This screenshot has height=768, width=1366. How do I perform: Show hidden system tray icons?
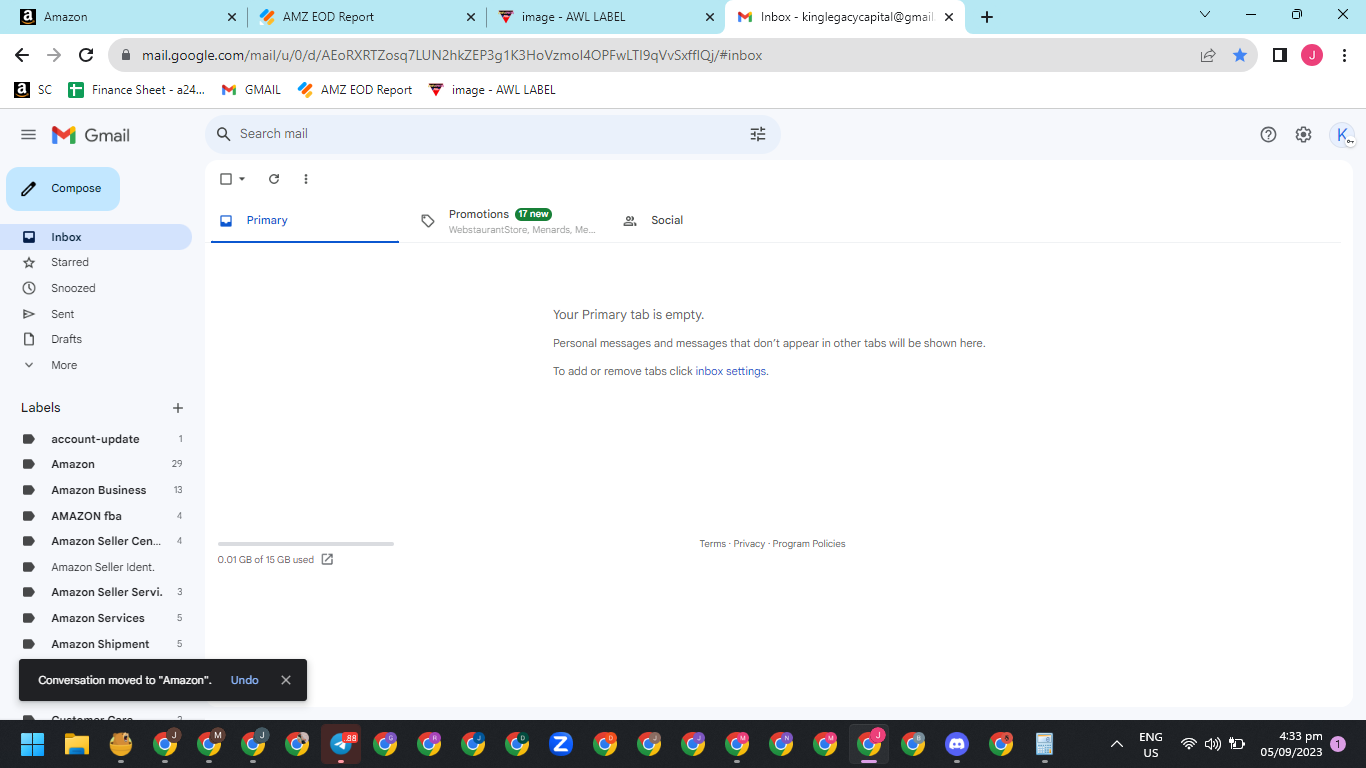1117,744
